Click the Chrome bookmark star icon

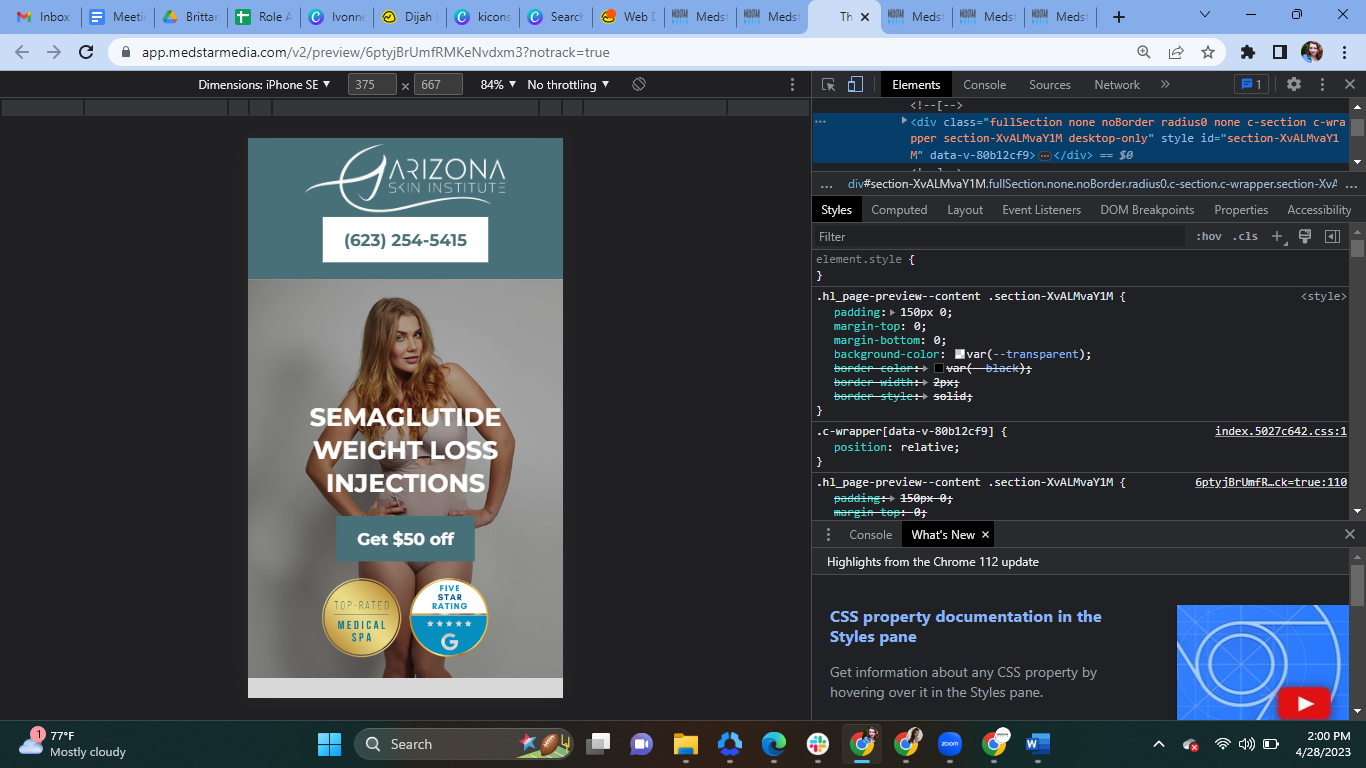(x=1208, y=52)
